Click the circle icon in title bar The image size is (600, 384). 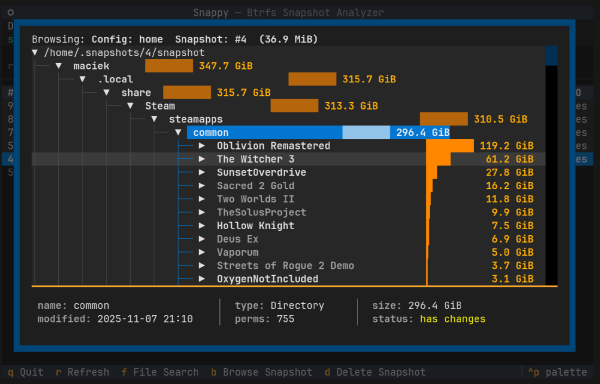(11, 12)
